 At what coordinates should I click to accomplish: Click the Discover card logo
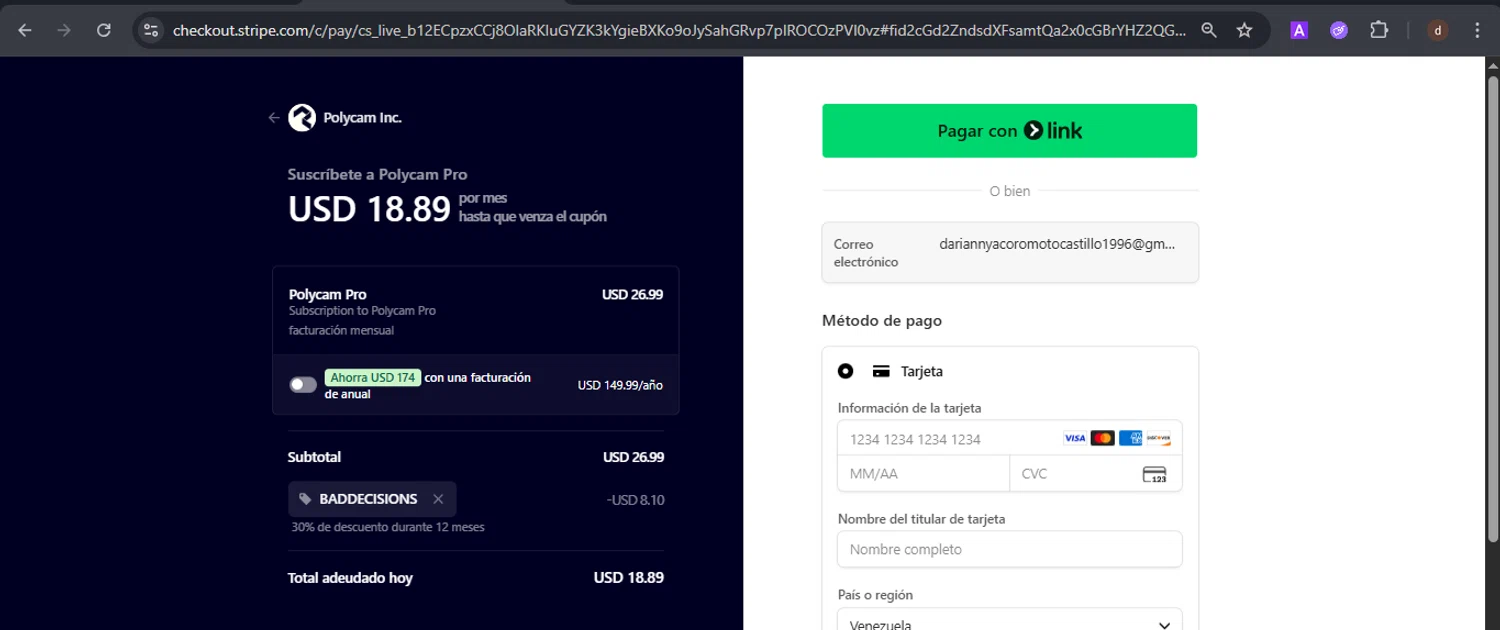click(1158, 438)
